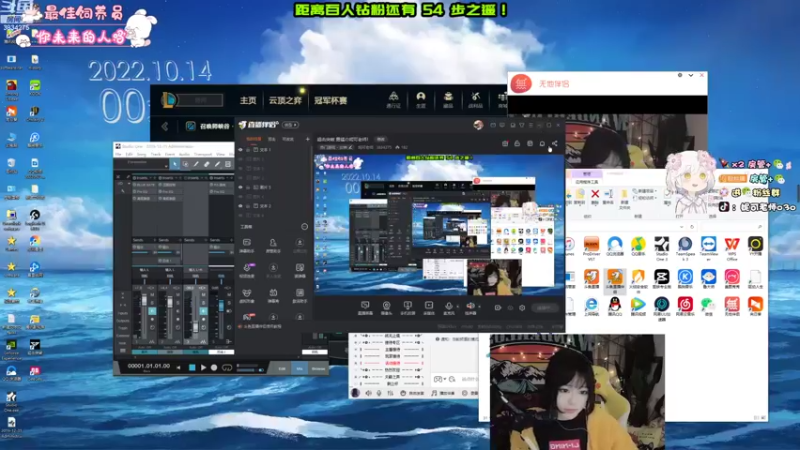Add a new source with the plus icon
The height and width of the screenshot is (450, 800).
click(307, 139)
